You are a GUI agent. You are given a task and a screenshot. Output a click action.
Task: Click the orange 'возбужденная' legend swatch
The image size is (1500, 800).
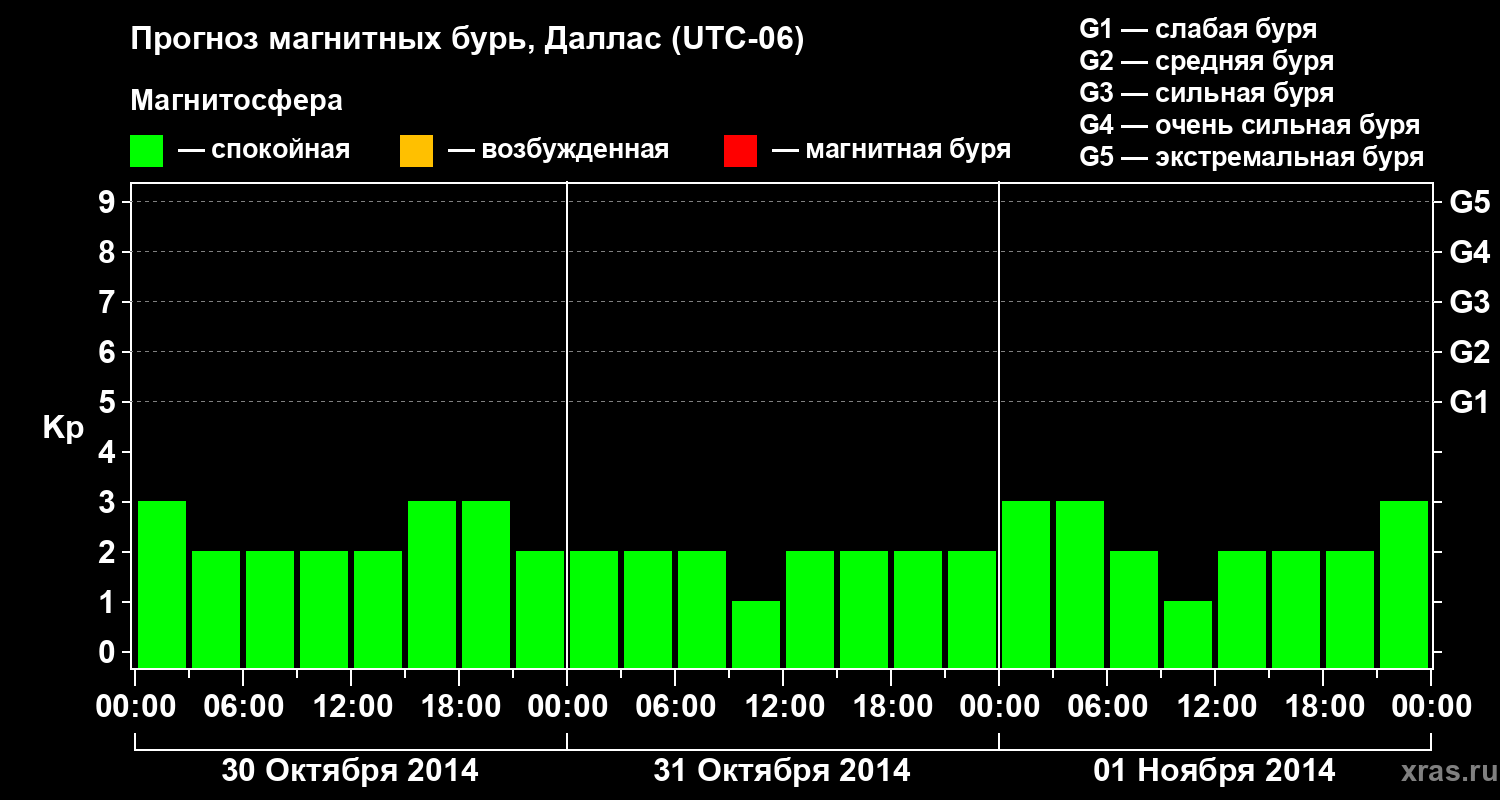416,151
